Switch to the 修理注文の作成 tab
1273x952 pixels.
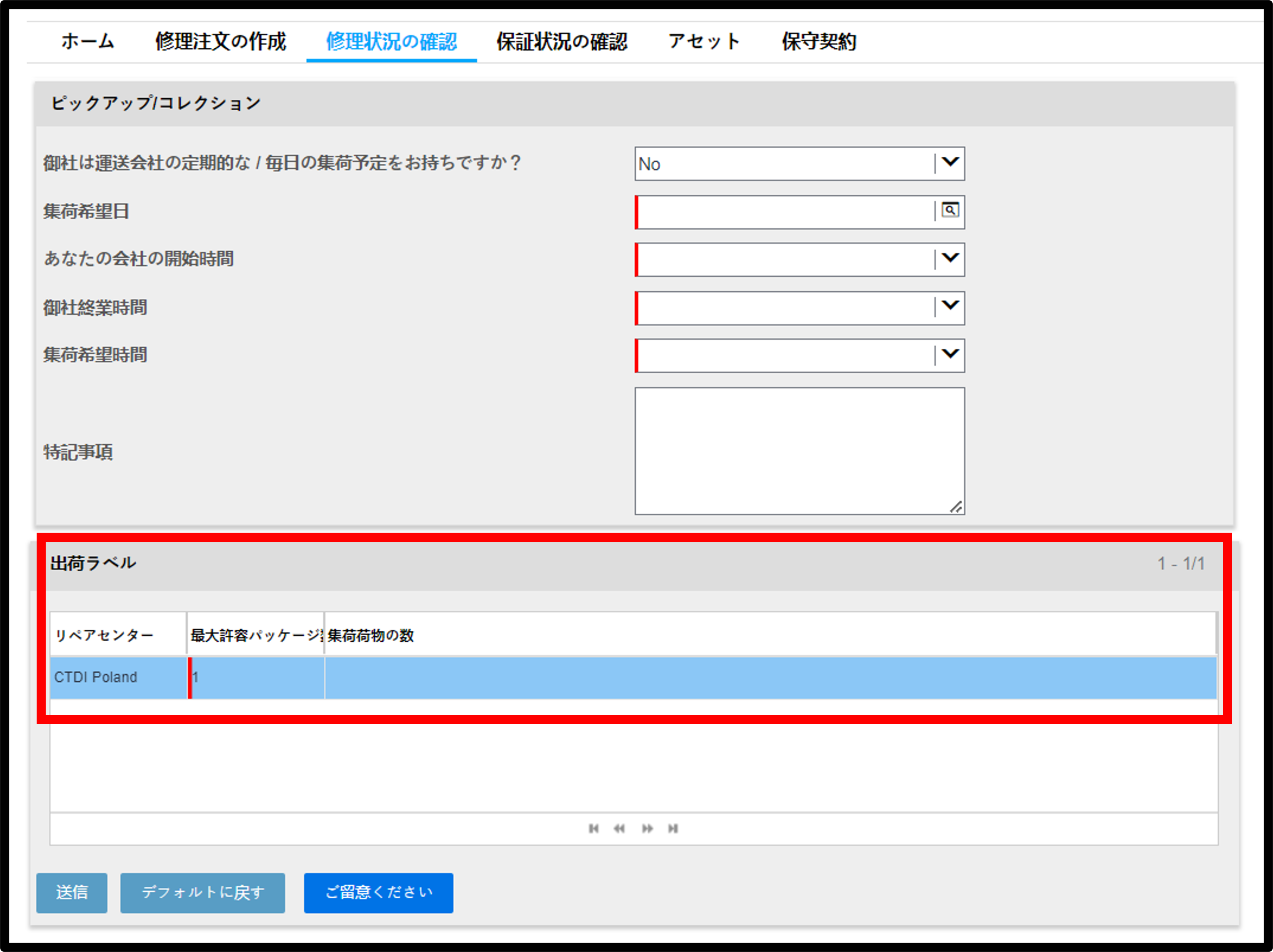pos(220,41)
